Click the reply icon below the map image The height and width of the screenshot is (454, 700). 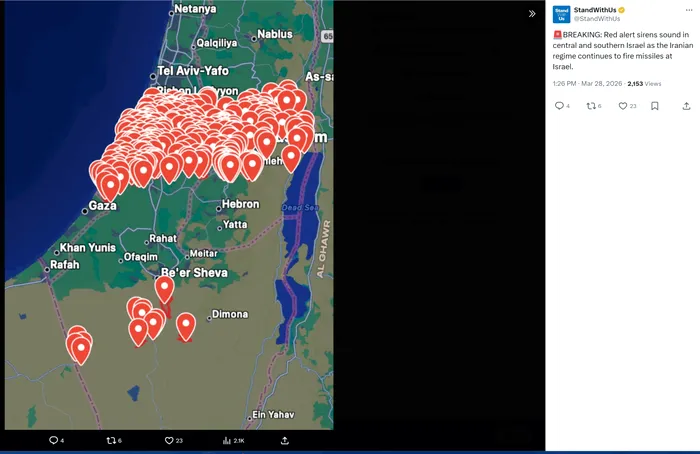point(54,440)
